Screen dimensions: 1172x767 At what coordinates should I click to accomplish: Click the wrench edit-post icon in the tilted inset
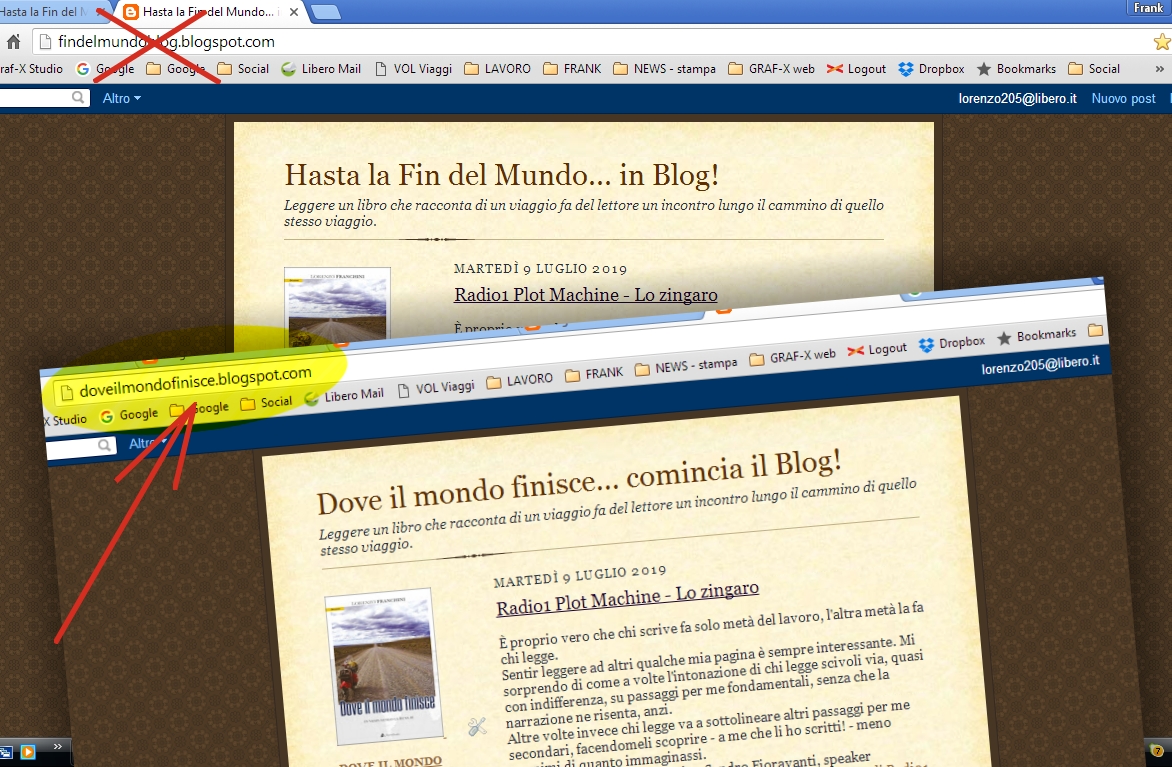pyautogui.click(x=477, y=726)
